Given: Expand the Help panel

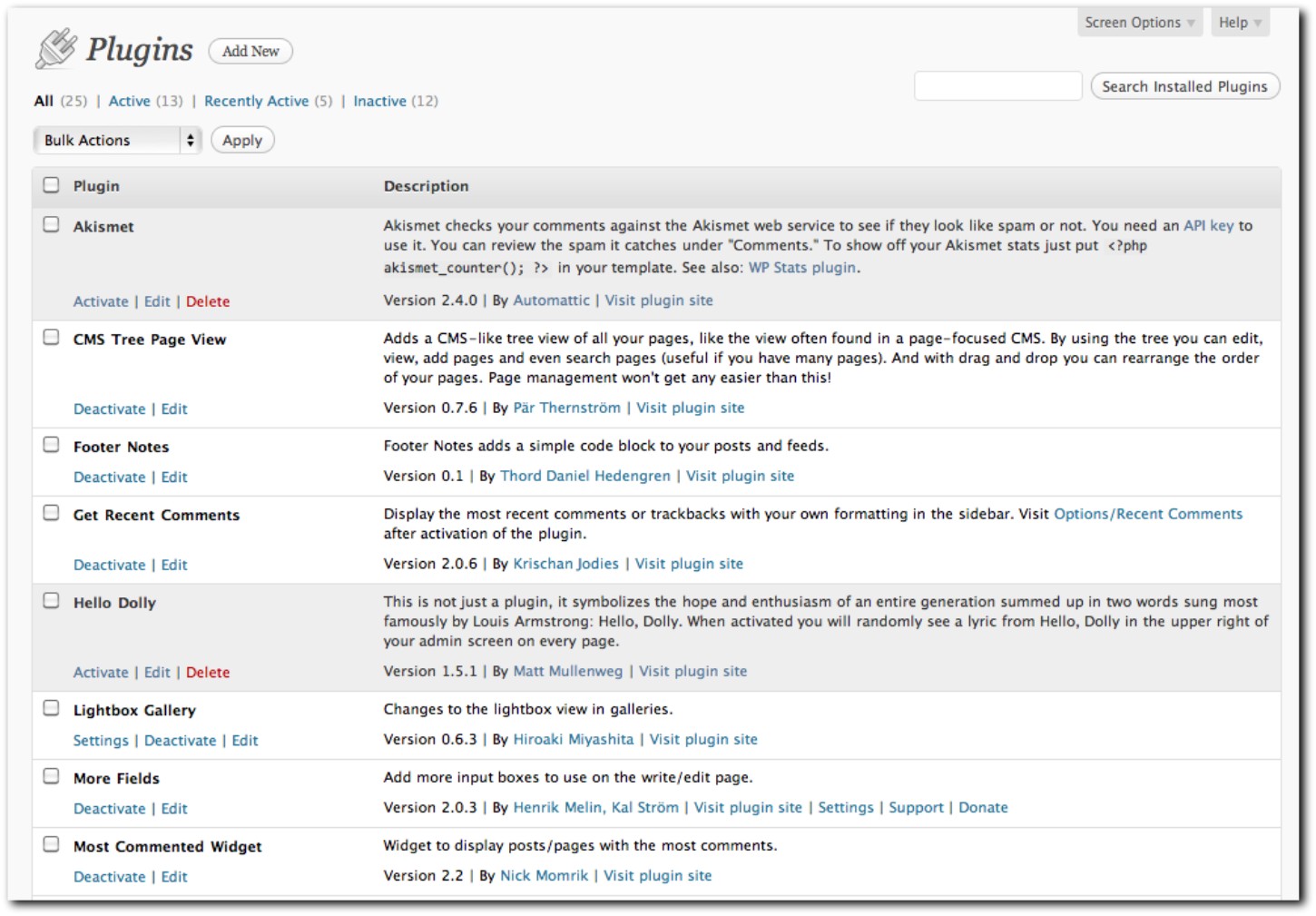Looking at the screenshot, I should (1240, 23).
